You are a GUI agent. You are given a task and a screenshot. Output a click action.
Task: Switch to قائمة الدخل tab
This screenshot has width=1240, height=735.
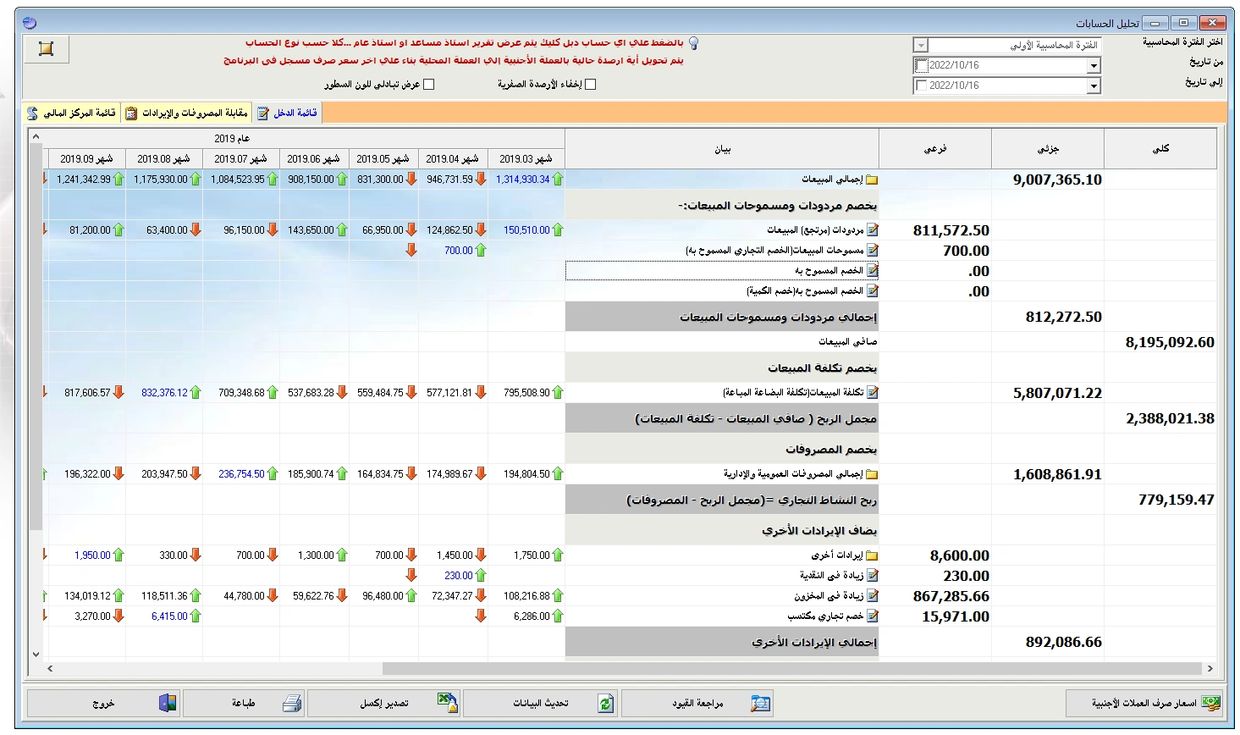287,113
